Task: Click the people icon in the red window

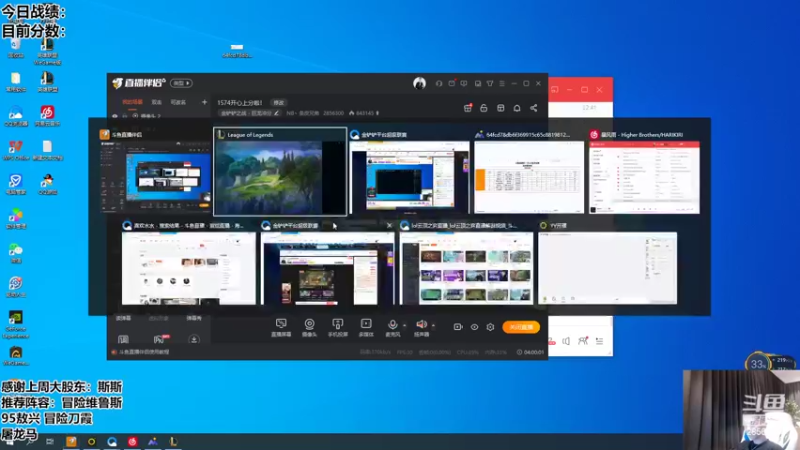Action: [583, 340]
